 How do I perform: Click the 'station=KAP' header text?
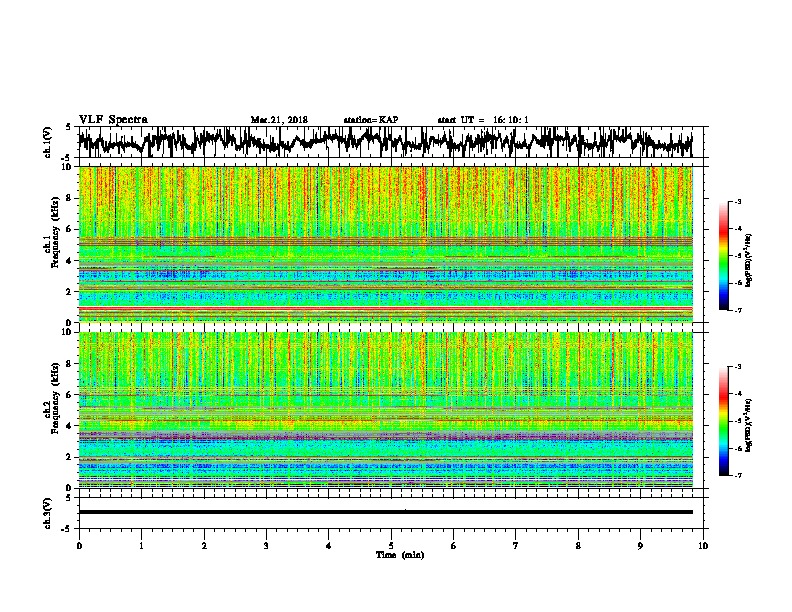pyautogui.click(x=371, y=120)
